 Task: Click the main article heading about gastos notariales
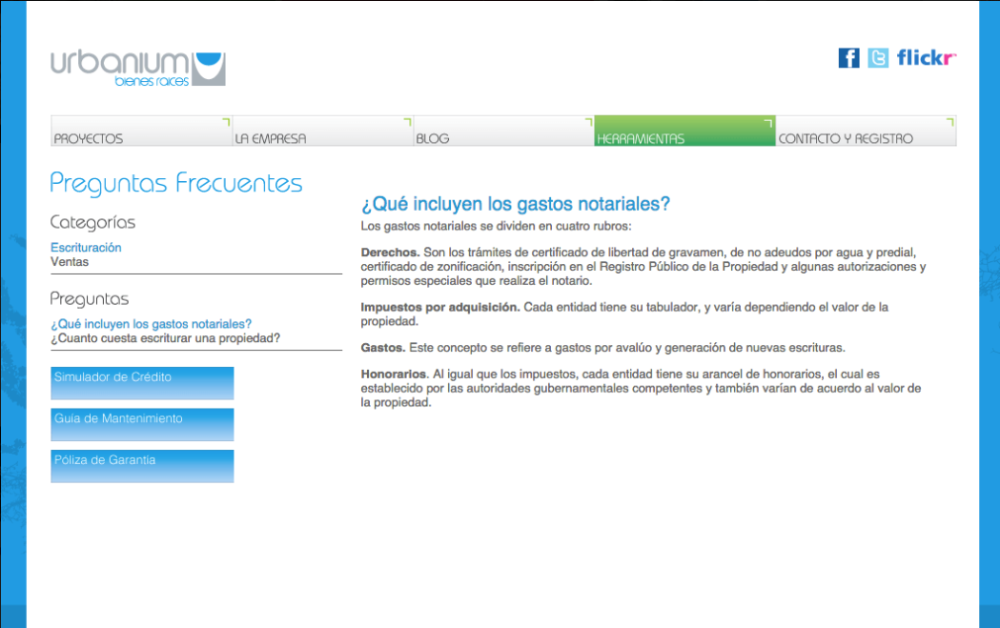(x=515, y=204)
